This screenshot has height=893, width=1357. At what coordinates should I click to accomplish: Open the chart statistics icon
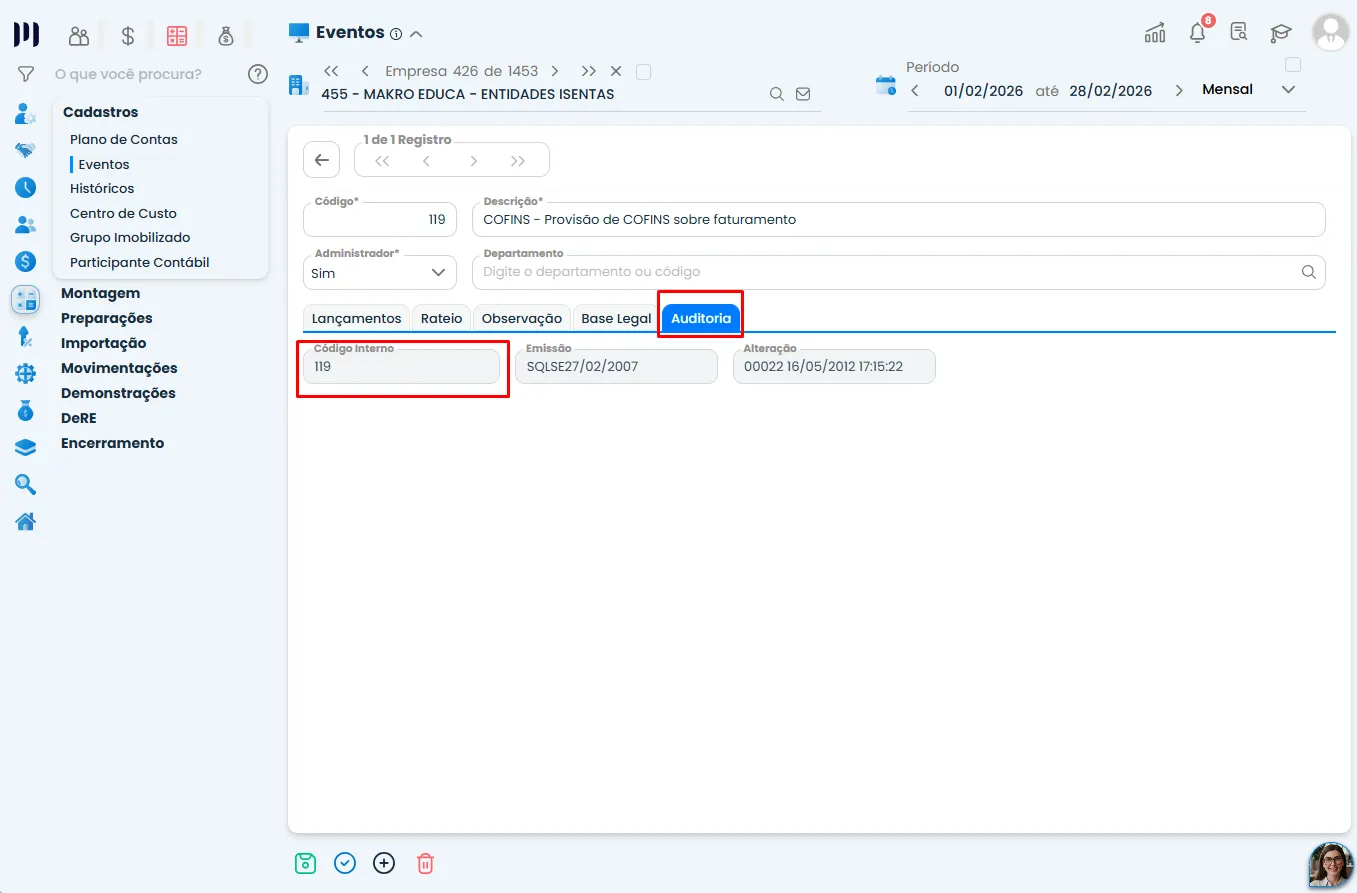(x=1155, y=33)
